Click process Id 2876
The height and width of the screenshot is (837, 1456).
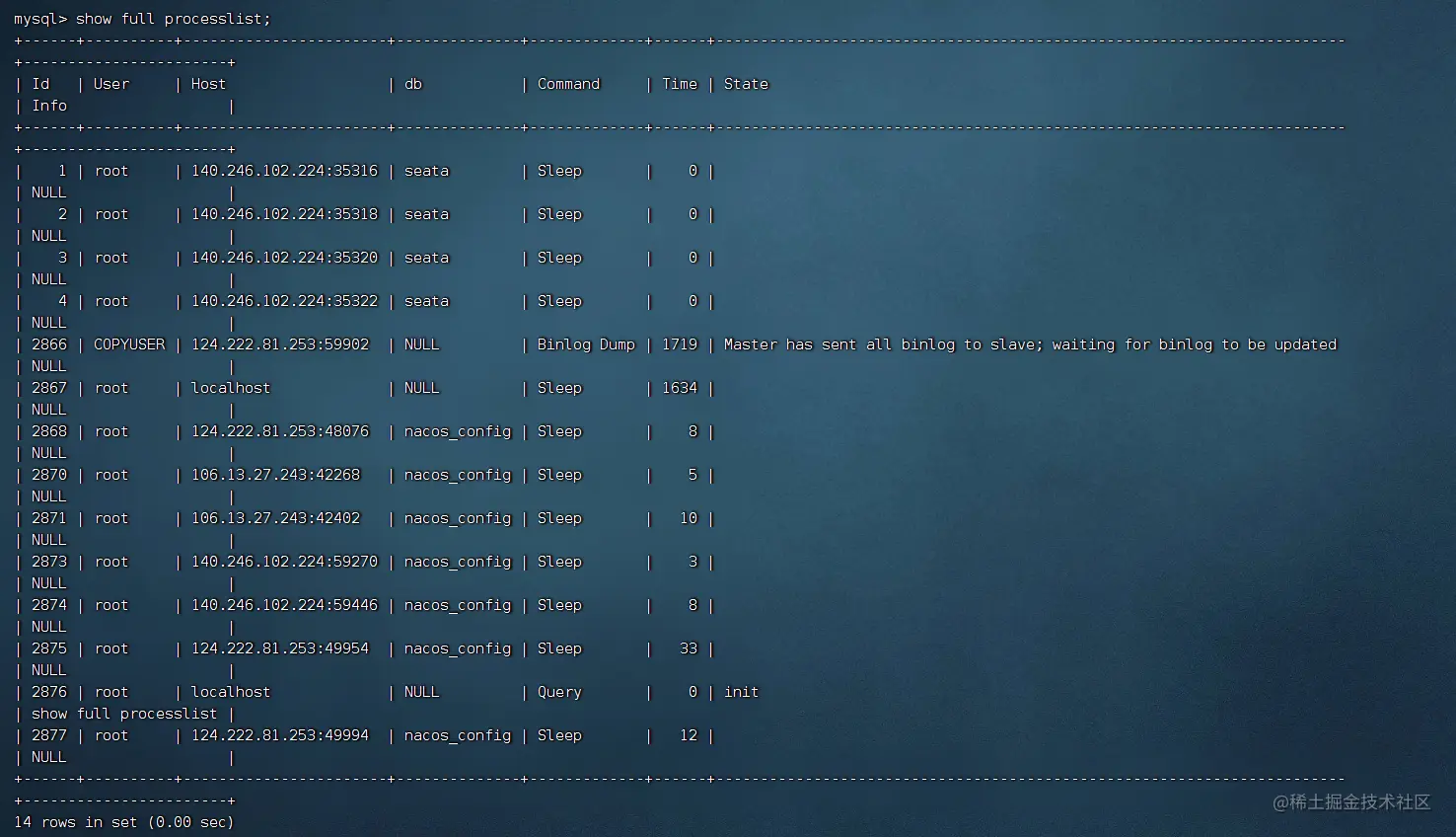[x=49, y=692]
